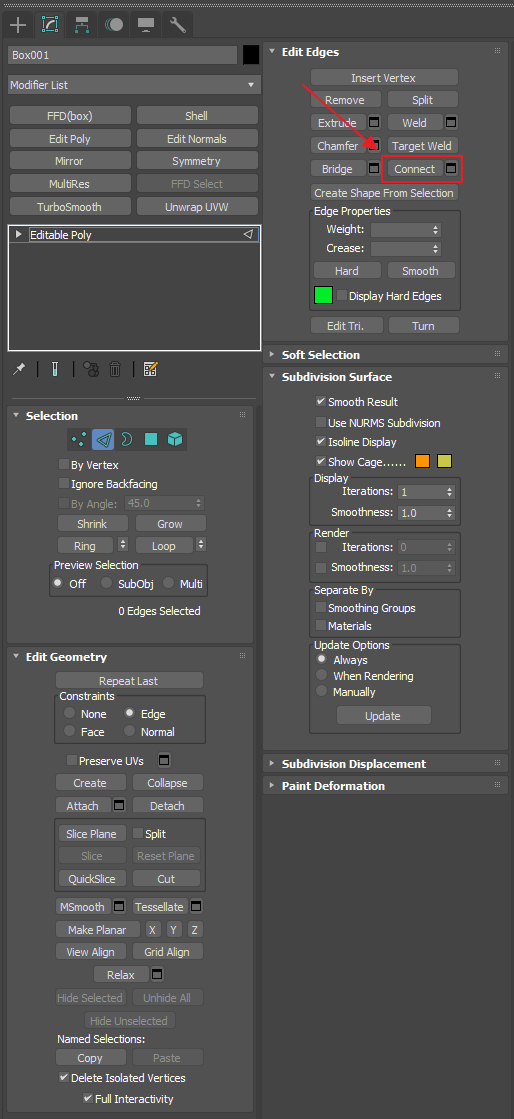514x1119 pixels.
Task: Collapse the Subdivision Surface rollout
Action: pos(272,377)
